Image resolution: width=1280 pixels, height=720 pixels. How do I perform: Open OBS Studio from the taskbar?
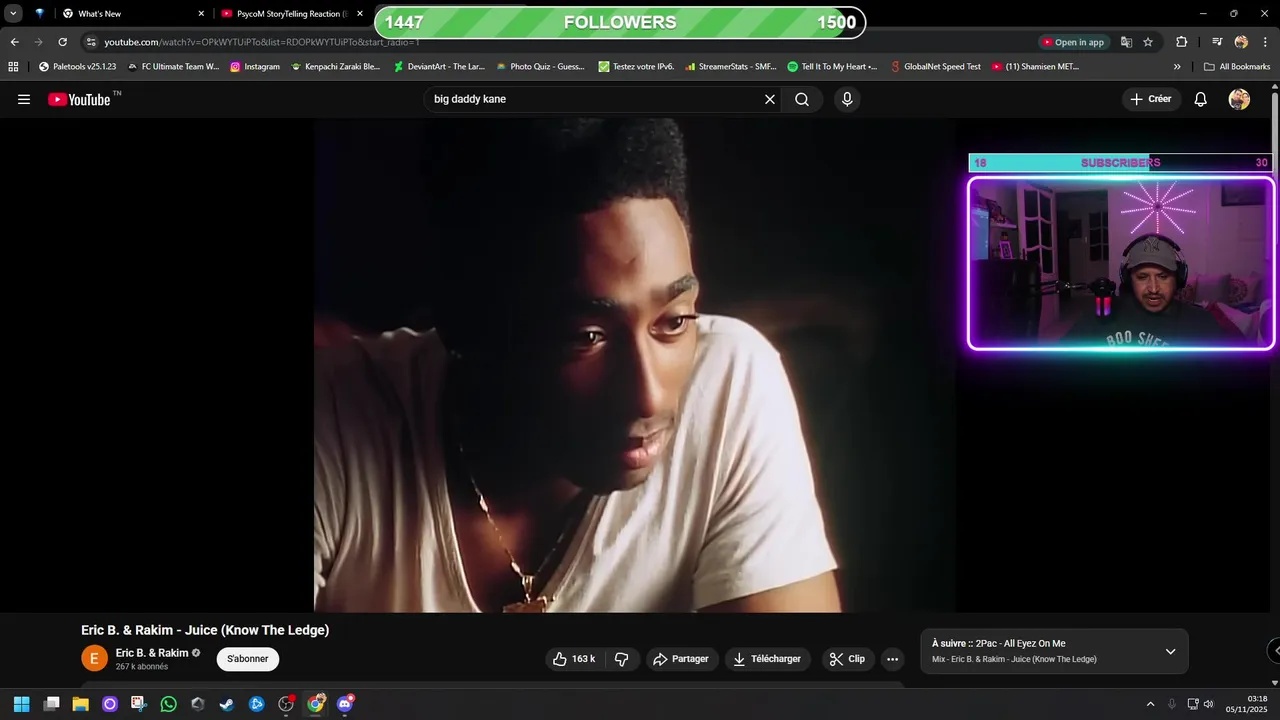click(286, 704)
